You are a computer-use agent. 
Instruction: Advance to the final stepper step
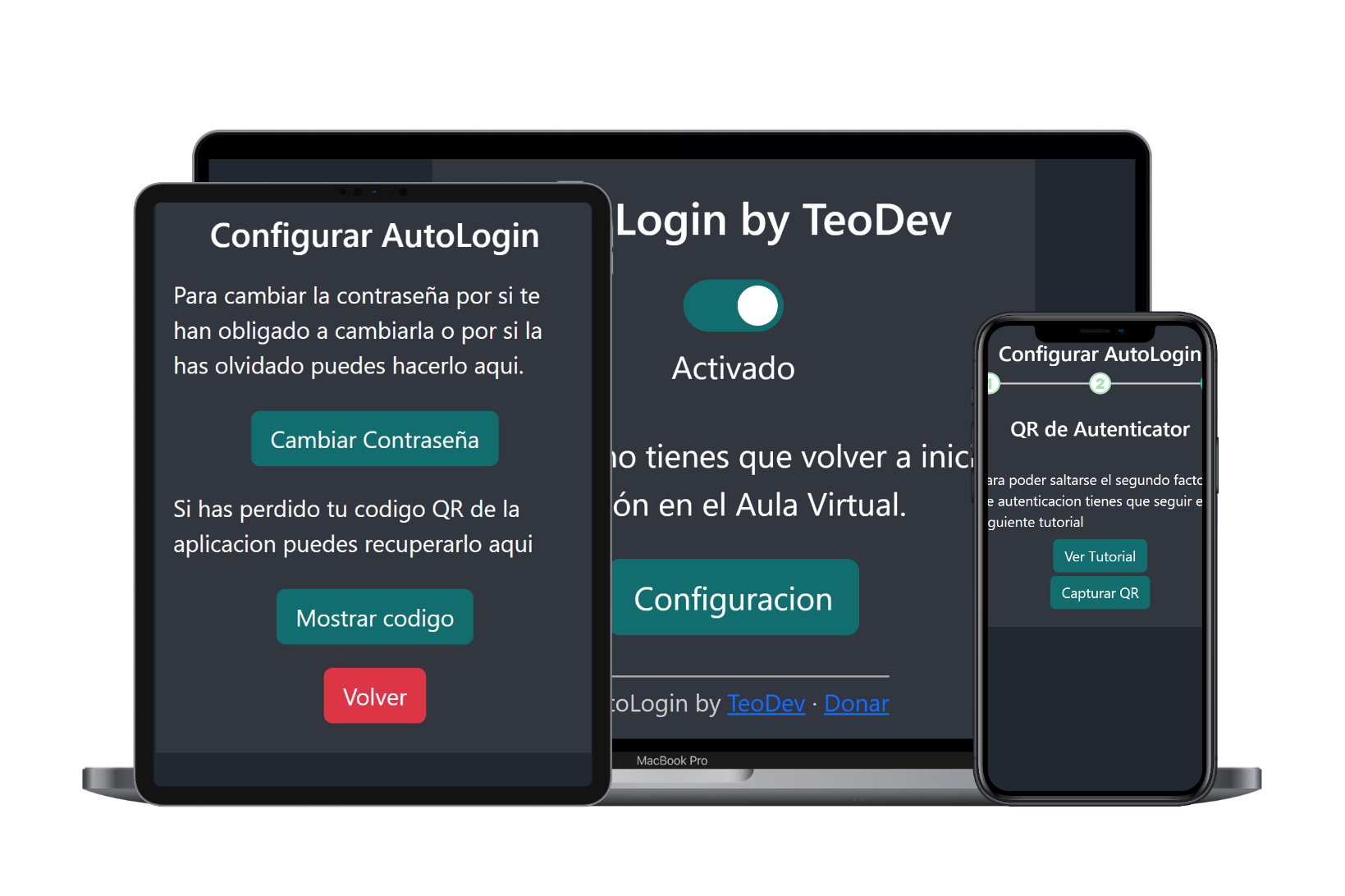tap(1201, 382)
